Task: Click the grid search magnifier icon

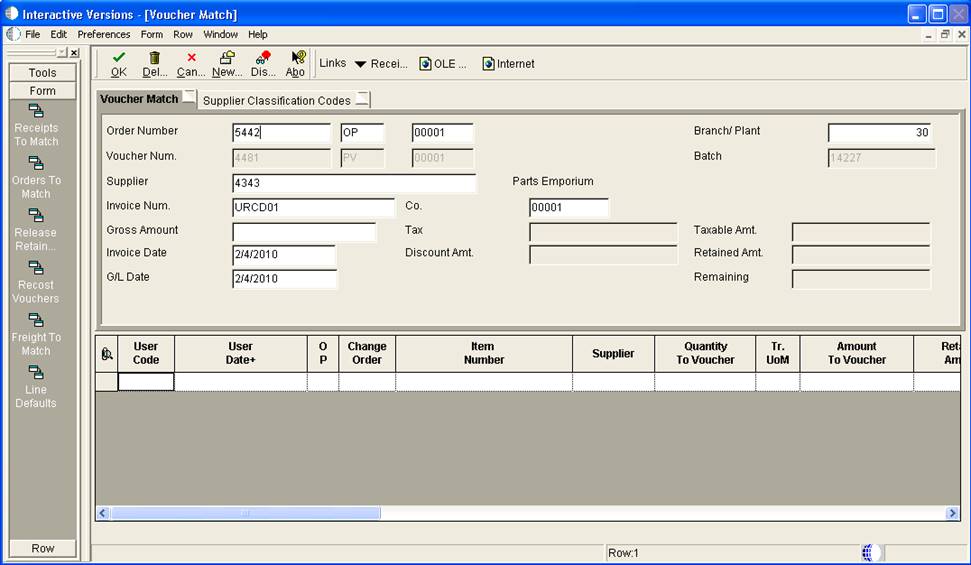Action: pos(107,354)
